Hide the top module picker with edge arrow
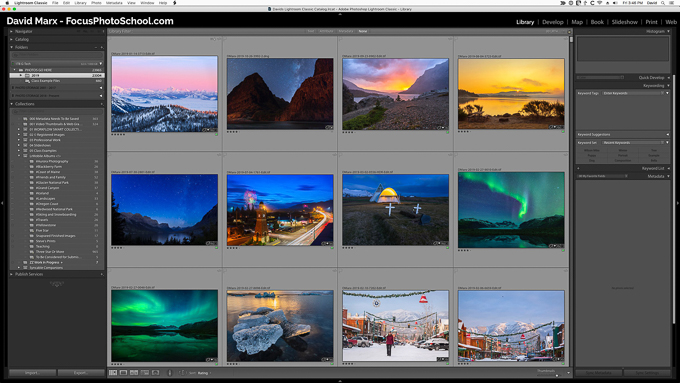Viewport: 680px width, 383px height. [340, 14]
